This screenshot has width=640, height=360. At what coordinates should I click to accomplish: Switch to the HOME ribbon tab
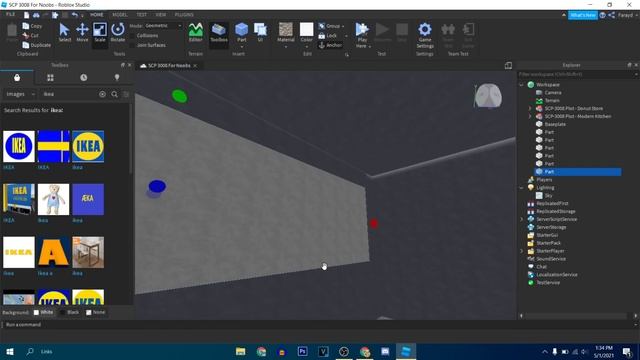(97, 15)
